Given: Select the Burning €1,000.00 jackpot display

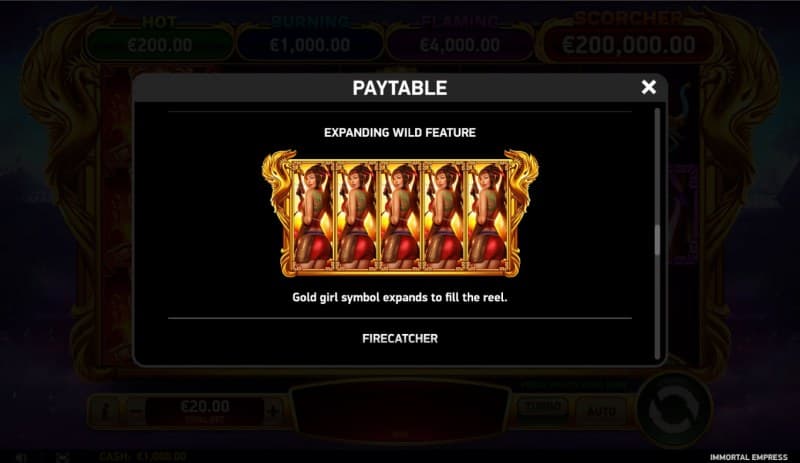Looking at the screenshot, I should click(310, 38).
